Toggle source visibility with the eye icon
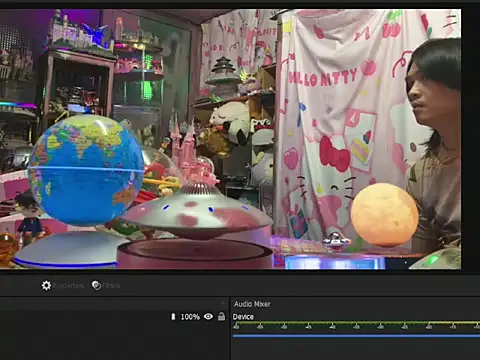This screenshot has height=360, width=480. (208, 316)
